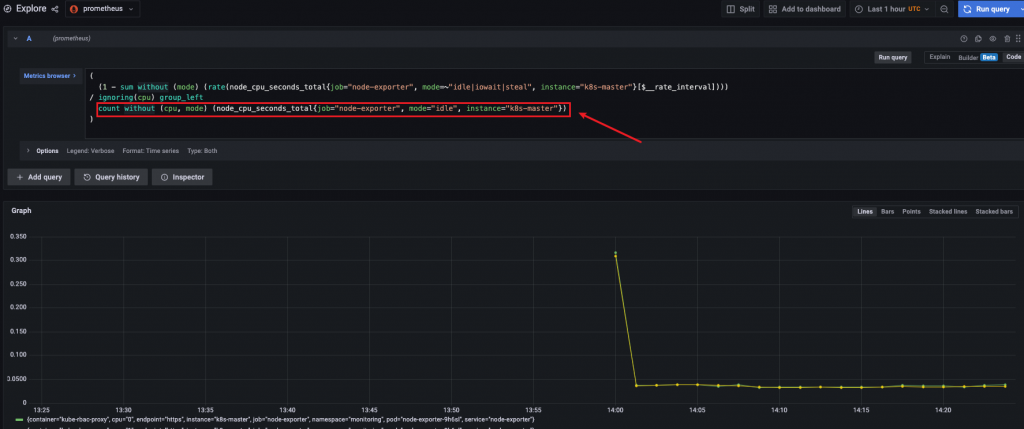Open the prometheus data source dropdown

click(103, 9)
